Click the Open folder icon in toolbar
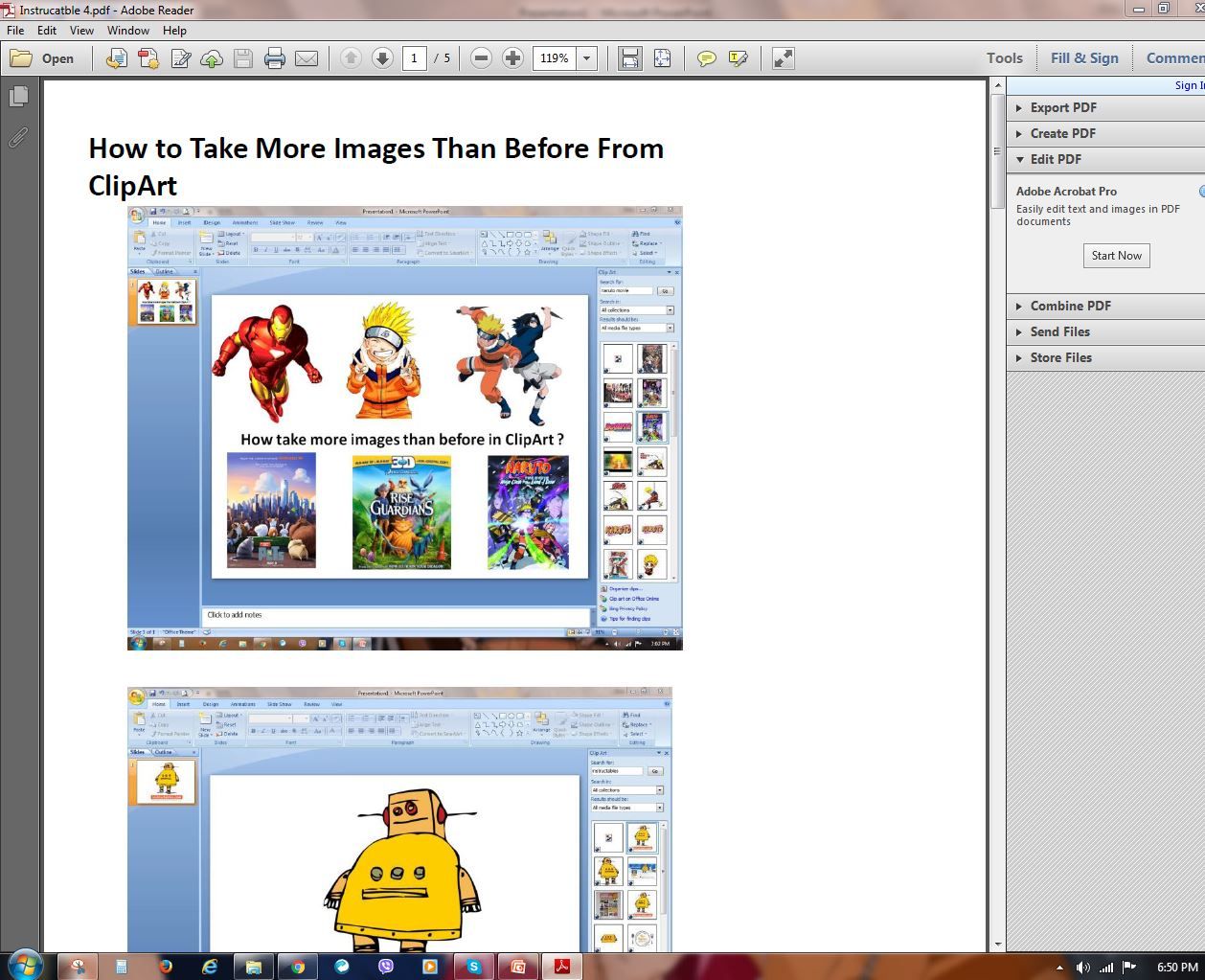Image resolution: width=1205 pixels, height=980 pixels. point(21,58)
